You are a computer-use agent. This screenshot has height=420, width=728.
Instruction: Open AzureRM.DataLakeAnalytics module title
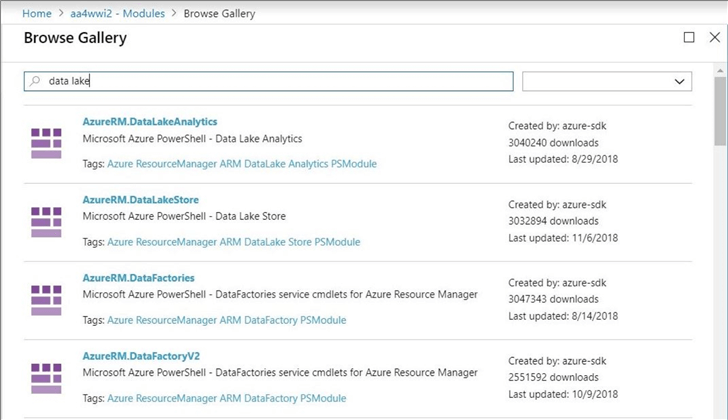(x=150, y=122)
